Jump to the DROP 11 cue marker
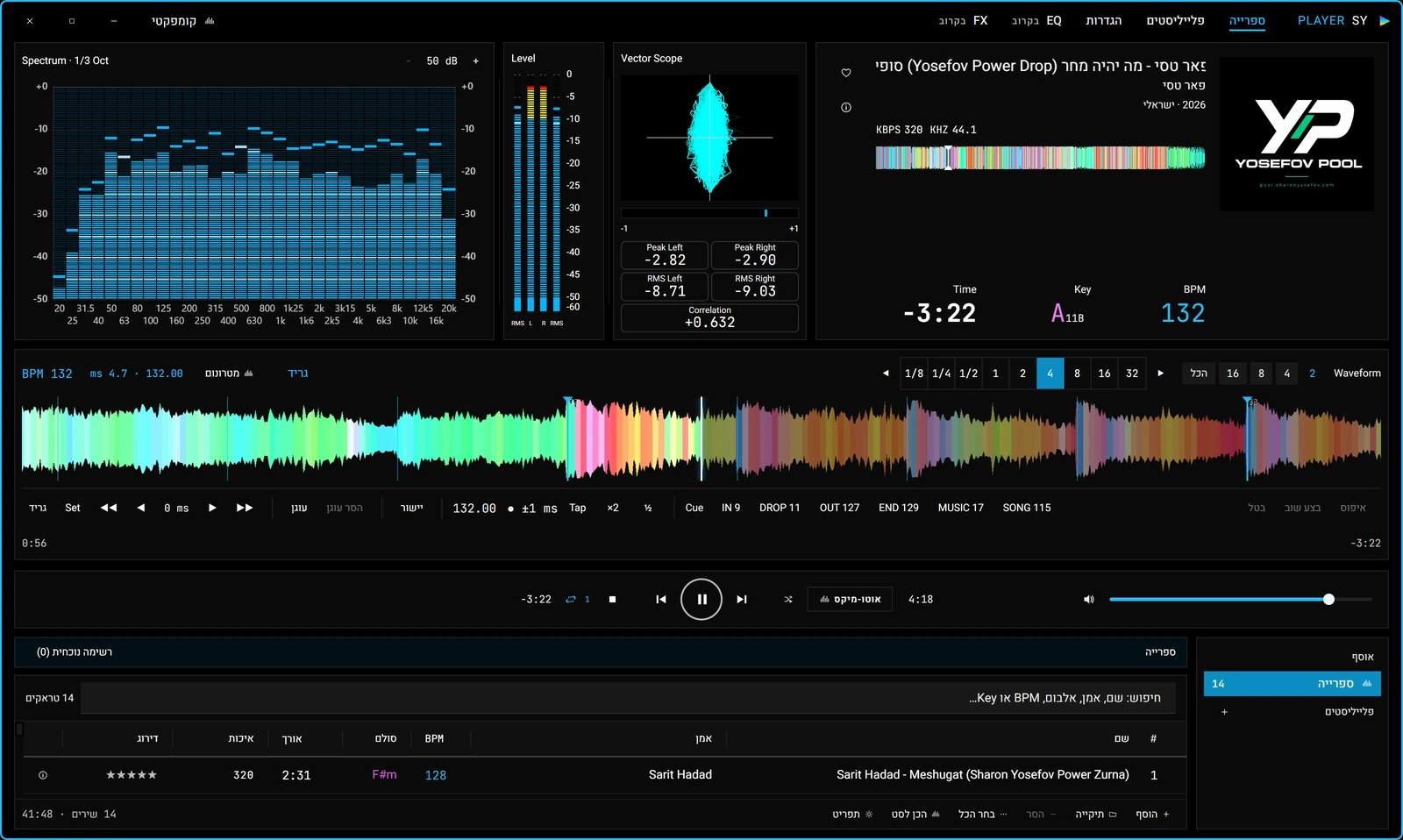 (780, 508)
